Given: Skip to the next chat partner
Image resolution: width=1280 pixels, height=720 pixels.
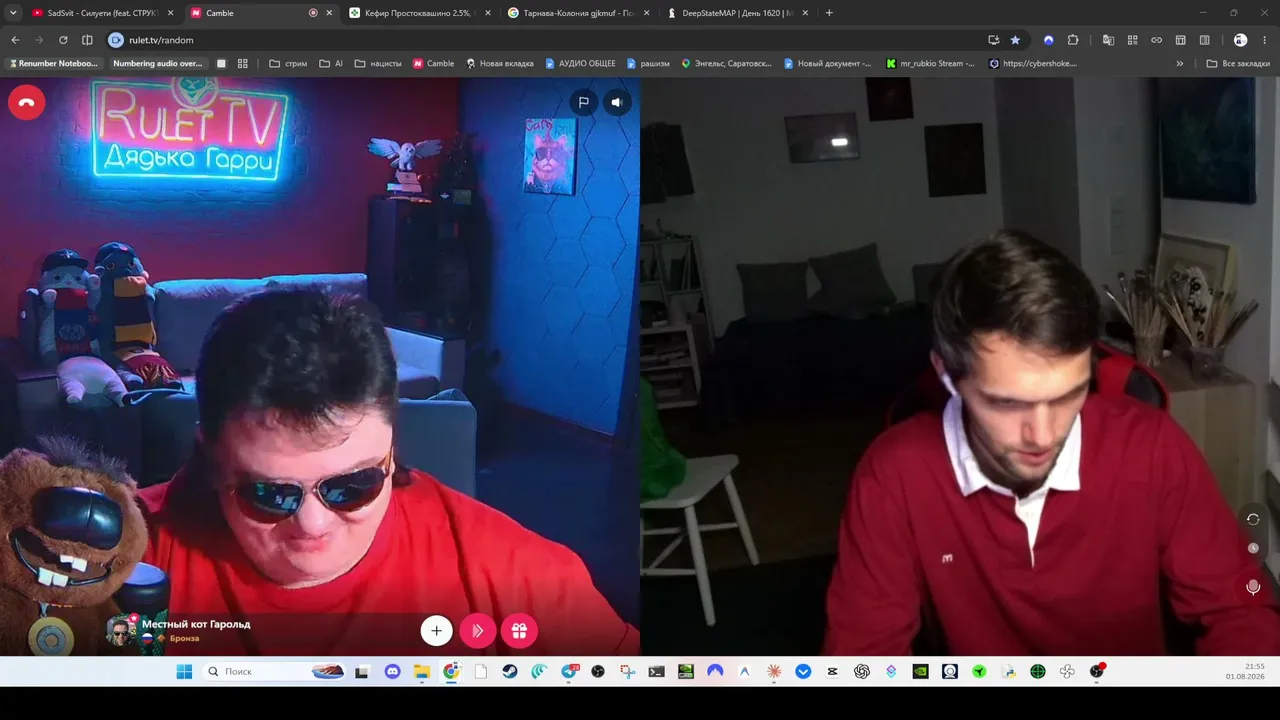Looking at the screenshot, I should [477, 630].
